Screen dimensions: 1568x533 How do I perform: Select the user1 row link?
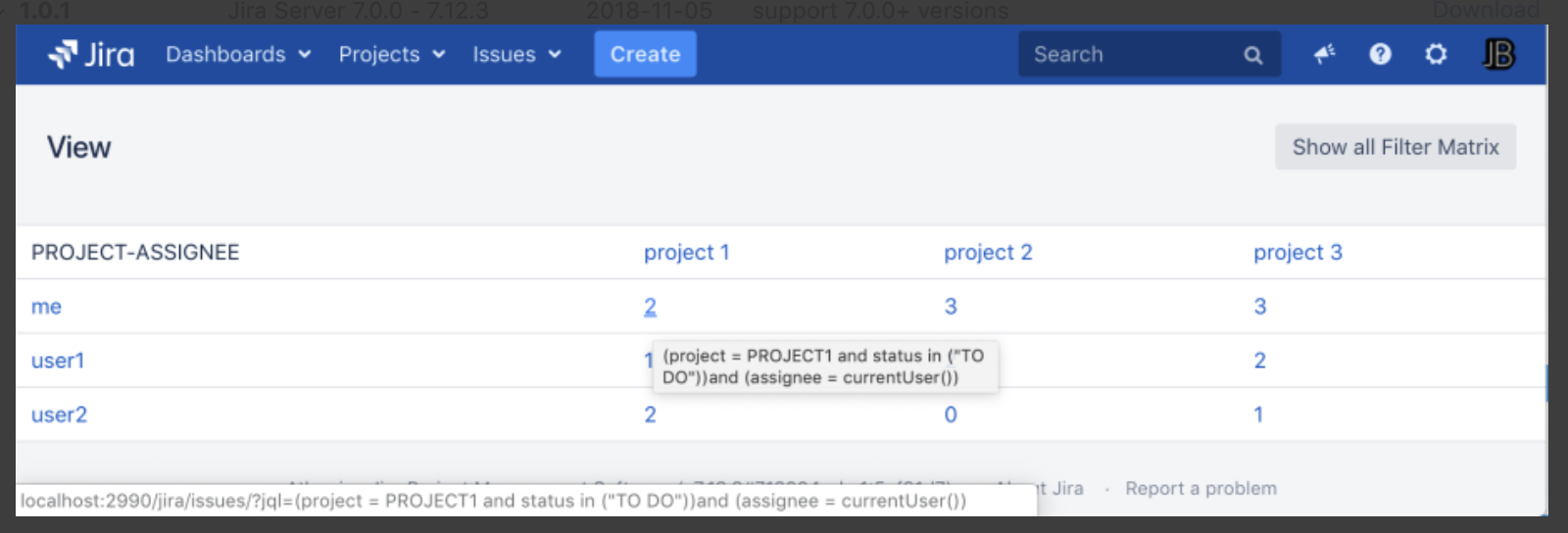coord(58,361)
